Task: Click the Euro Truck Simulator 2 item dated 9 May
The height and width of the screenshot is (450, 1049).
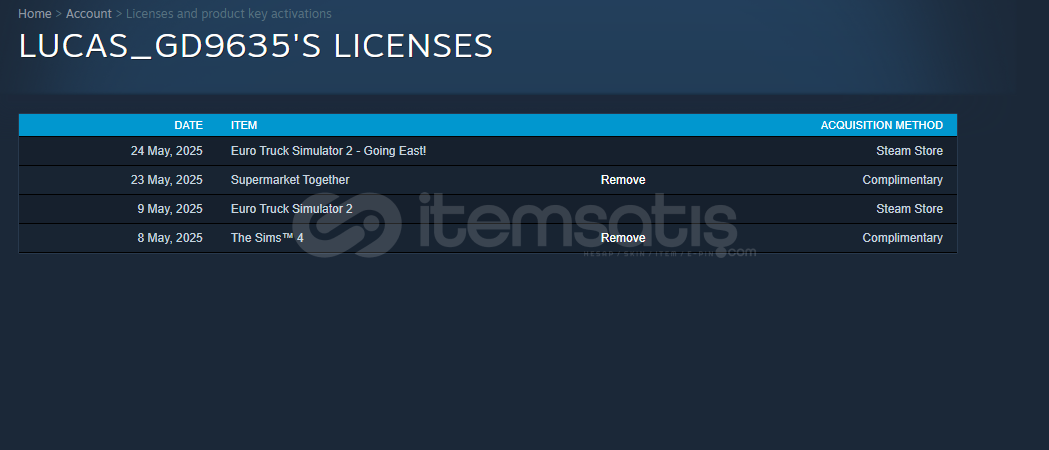Action: tap(292, 209)
